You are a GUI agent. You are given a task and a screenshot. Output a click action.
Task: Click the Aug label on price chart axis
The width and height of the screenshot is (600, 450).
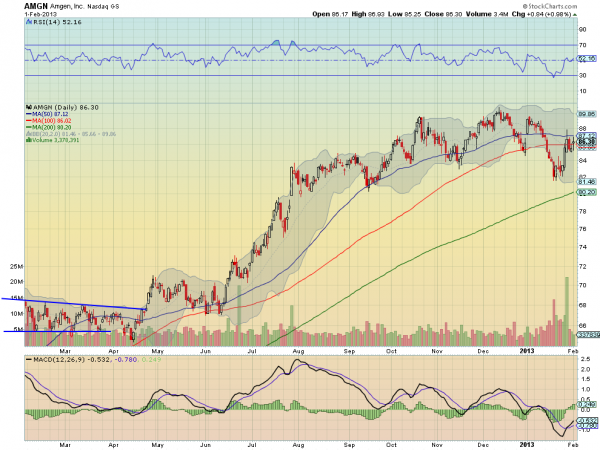298,351
